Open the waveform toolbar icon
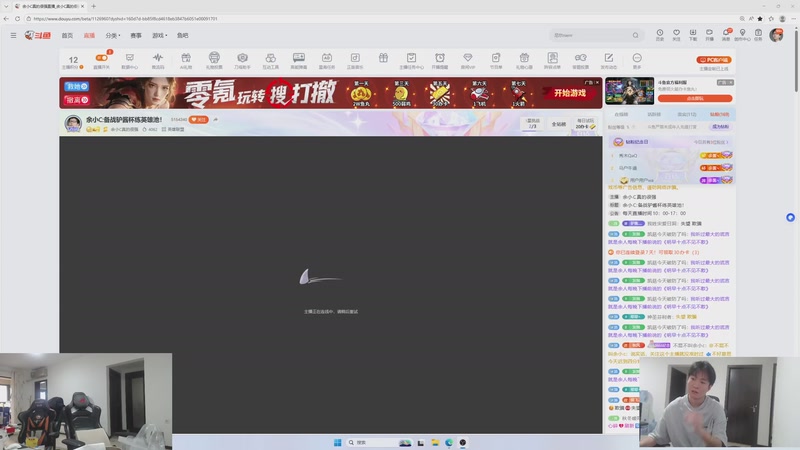Viewport: 800px width, 450px height. 158,60
